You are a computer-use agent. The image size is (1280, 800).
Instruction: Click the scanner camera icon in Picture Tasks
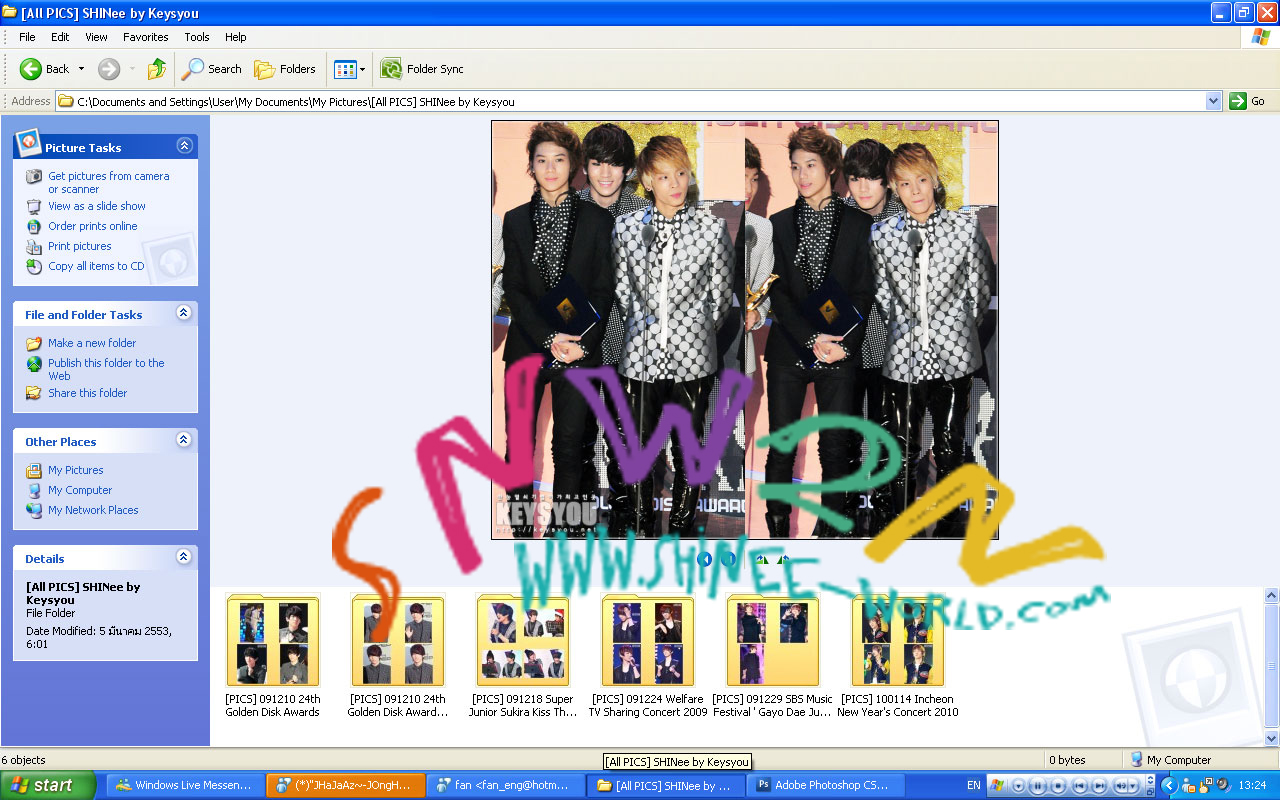click(x=34, y=176)
